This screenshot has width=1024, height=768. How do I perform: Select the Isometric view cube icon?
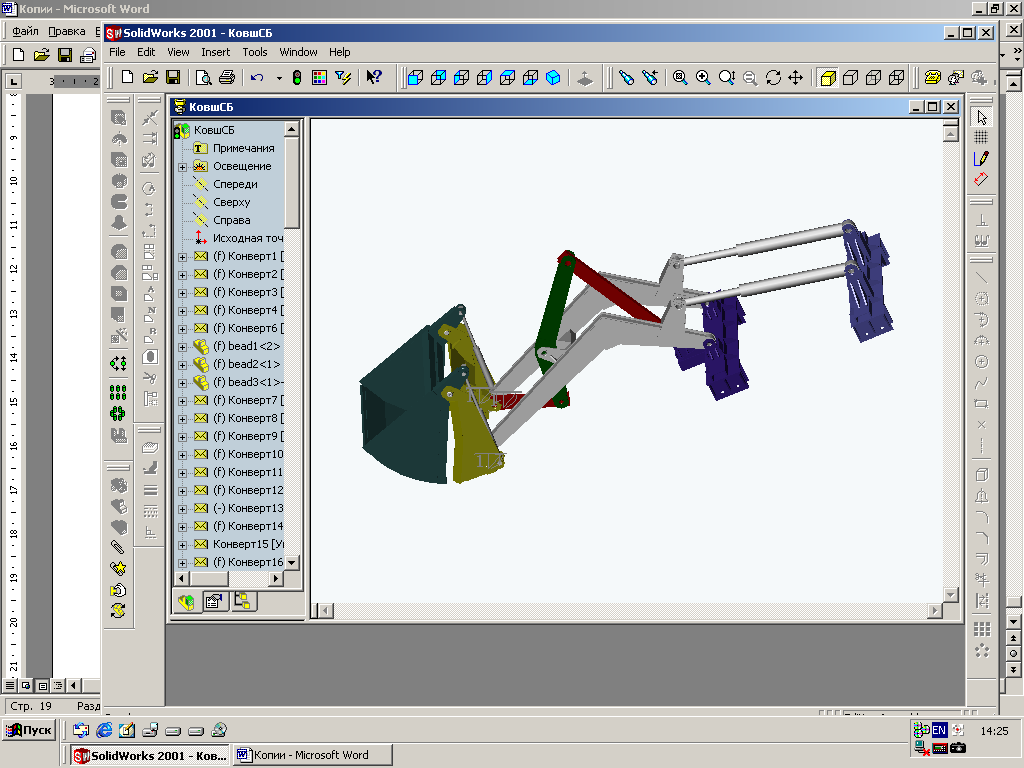pos(553,77)
